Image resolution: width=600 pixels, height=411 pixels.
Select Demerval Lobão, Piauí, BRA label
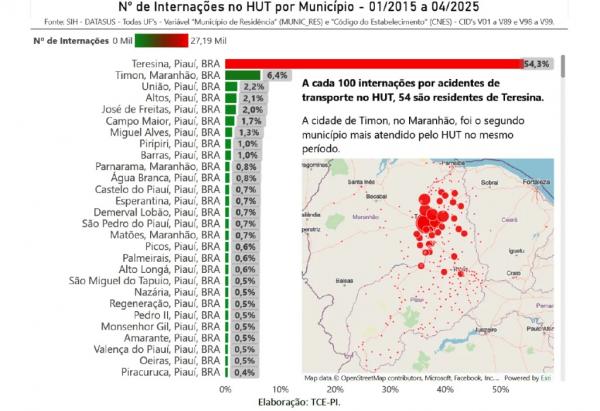(157, 212)
